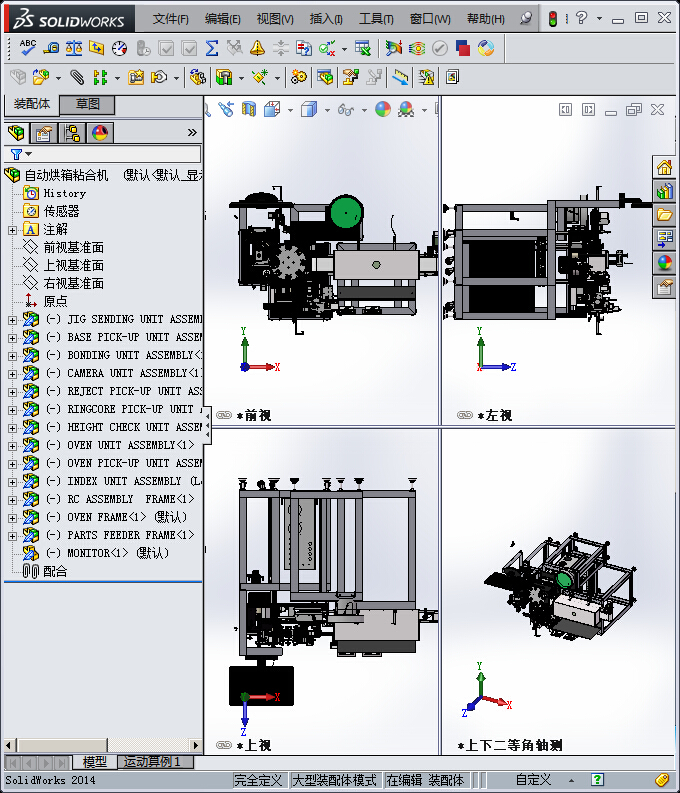The height and width of the screenshot is (793, 680).
Task: Switch to the 运动算例1 tab
Action: 152,762
